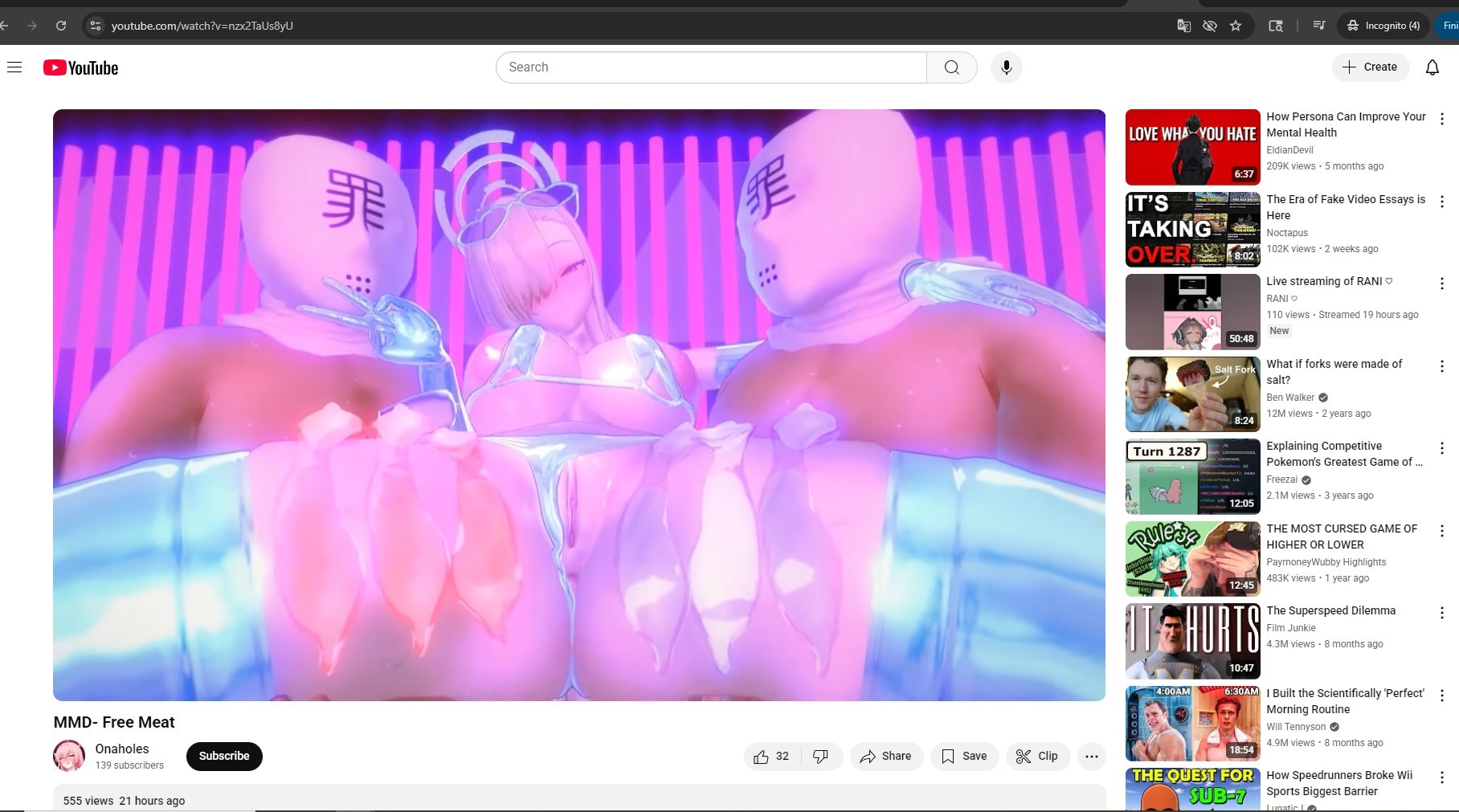Create a clip with the Clip button
The height and width of the screenshot is (812, 1459).
[1037, 757]
